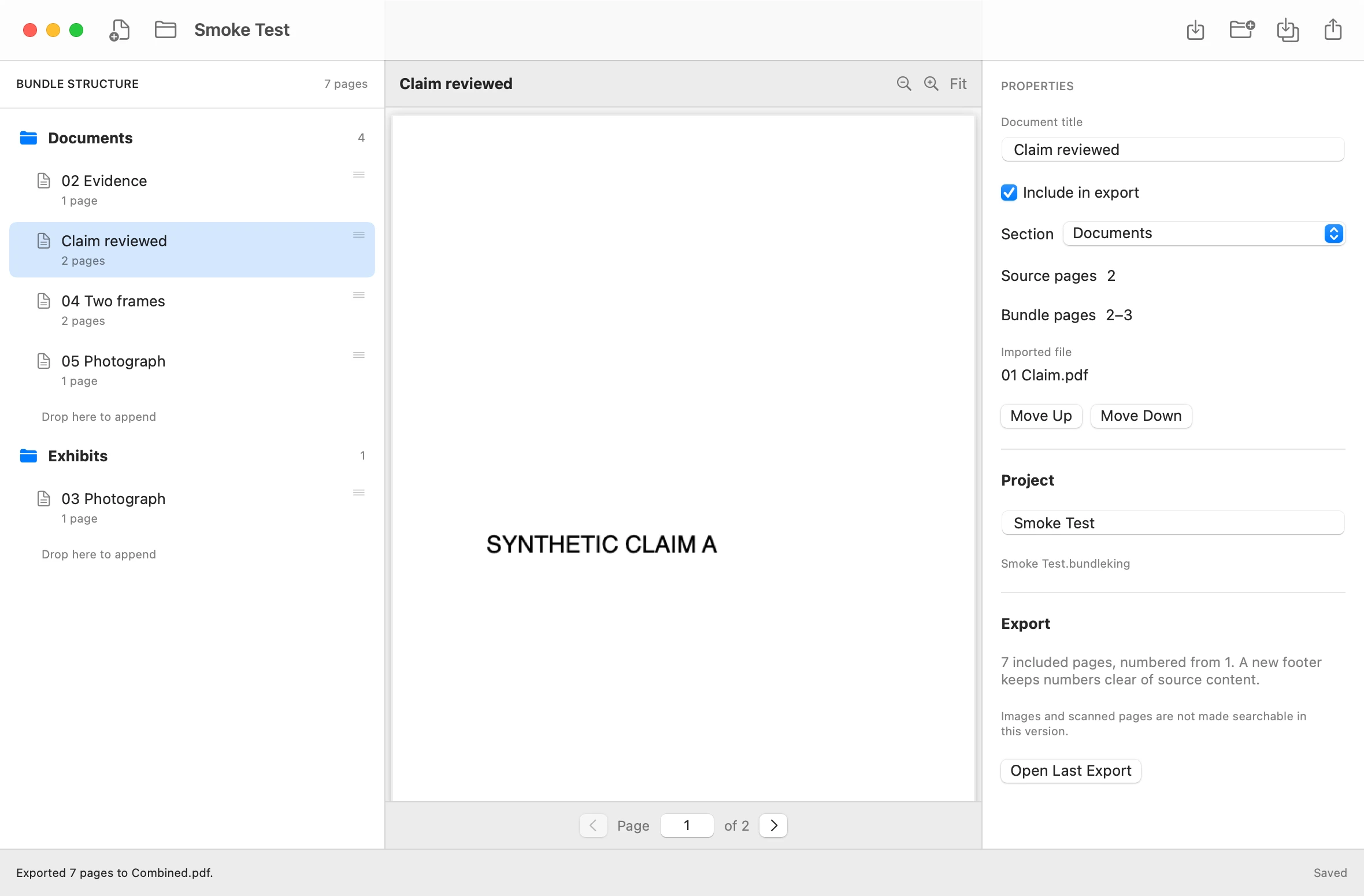Screen dimensions: 1364x896
Task: Click document icon of 04 Two frames
Action: coord(44,301)
